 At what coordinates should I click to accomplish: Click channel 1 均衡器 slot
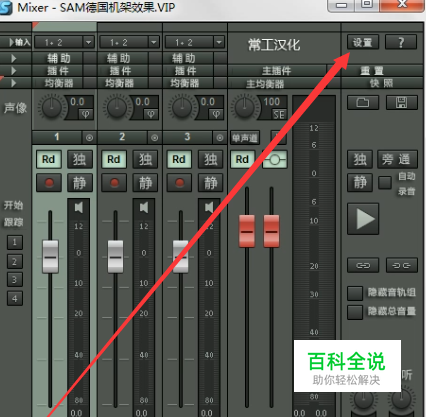click(58, 83)
